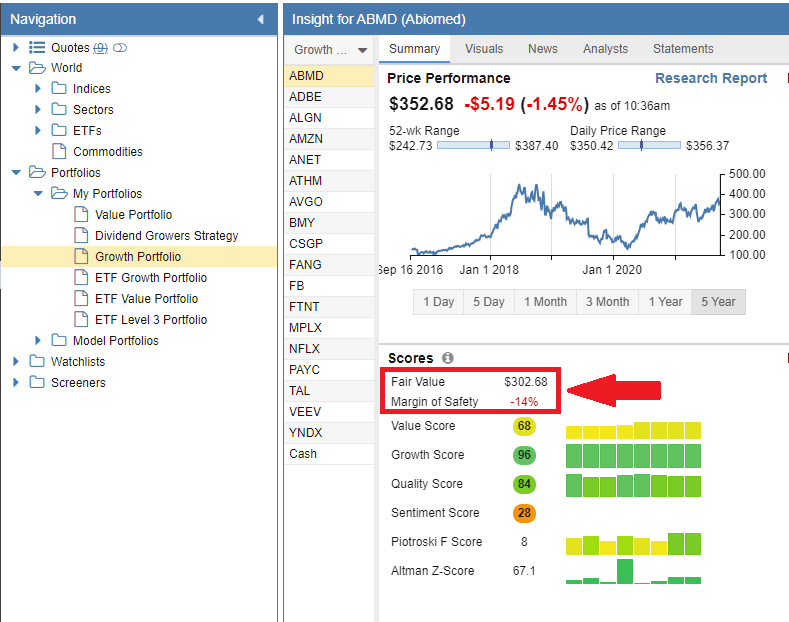The width and height of the screenshot is (789, 622).
Task: Click the ETFs folder icon
Action: click(x=59, y=130)
